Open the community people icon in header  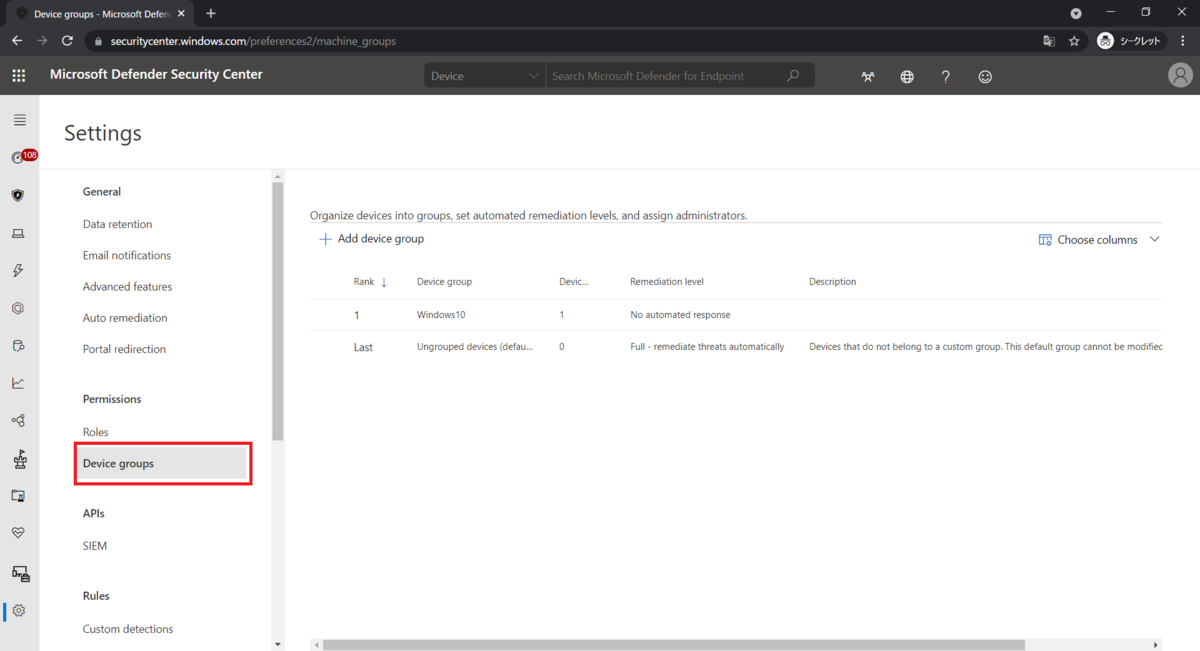click(868, 76)
